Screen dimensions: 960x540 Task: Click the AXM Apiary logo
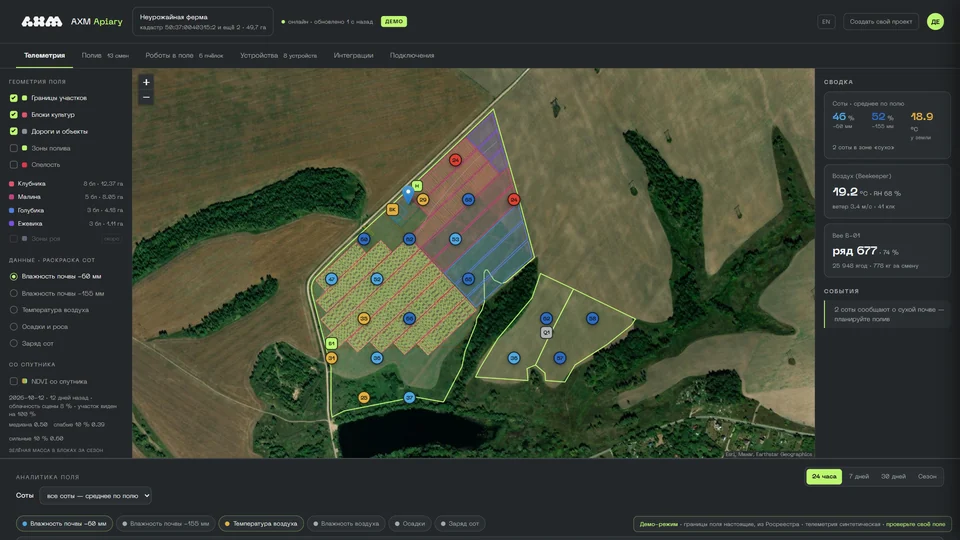pos(72,21)
